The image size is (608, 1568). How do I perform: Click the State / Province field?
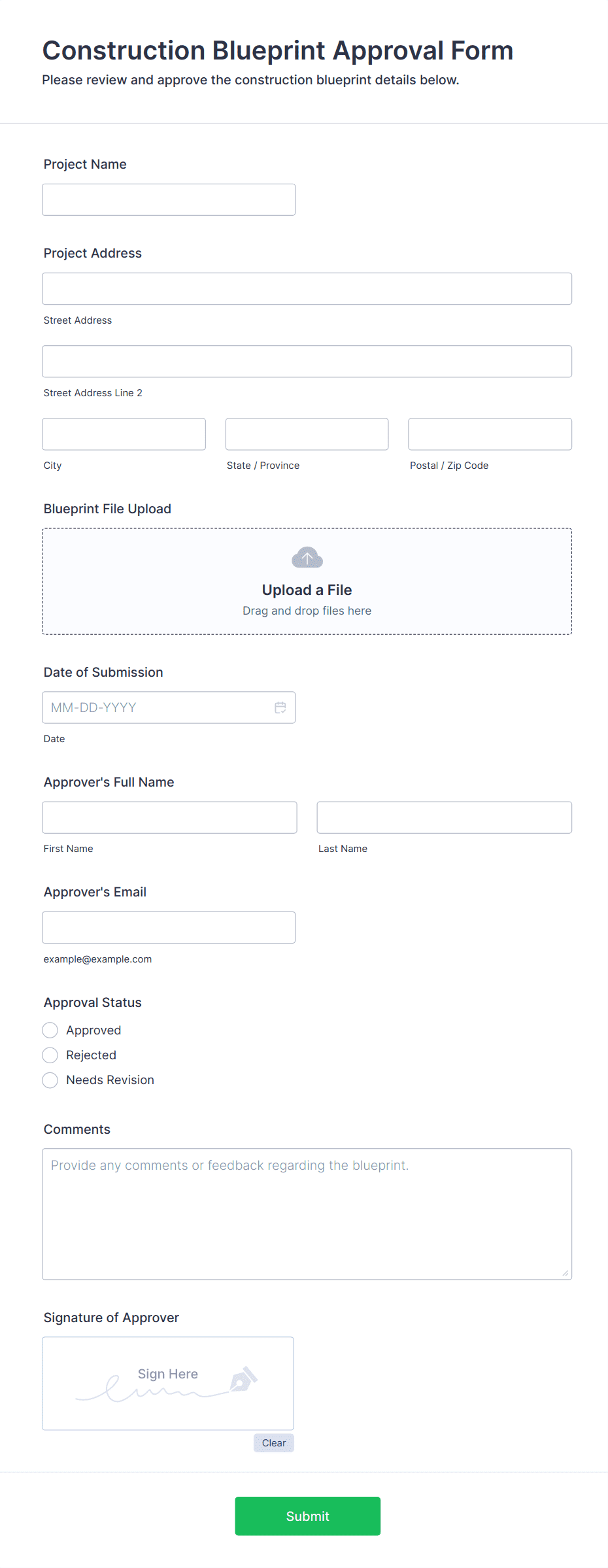[306, 434]
